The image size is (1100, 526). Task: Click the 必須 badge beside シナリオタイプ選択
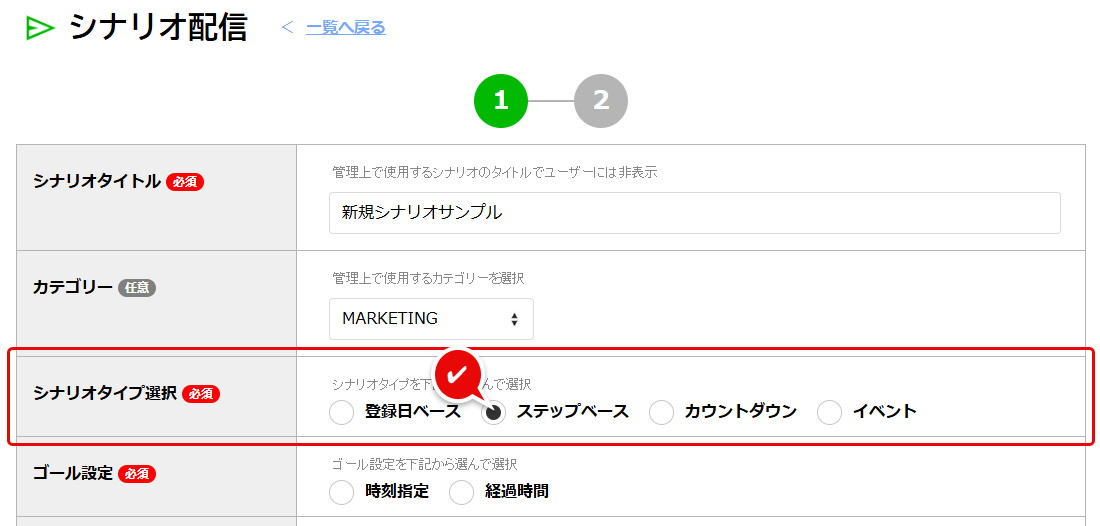201,394
